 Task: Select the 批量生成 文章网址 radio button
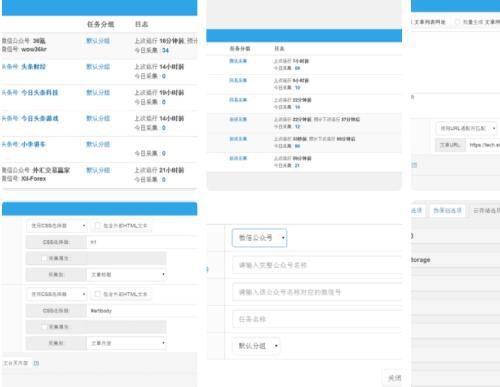pyautogui.click(x=458, y=22)
